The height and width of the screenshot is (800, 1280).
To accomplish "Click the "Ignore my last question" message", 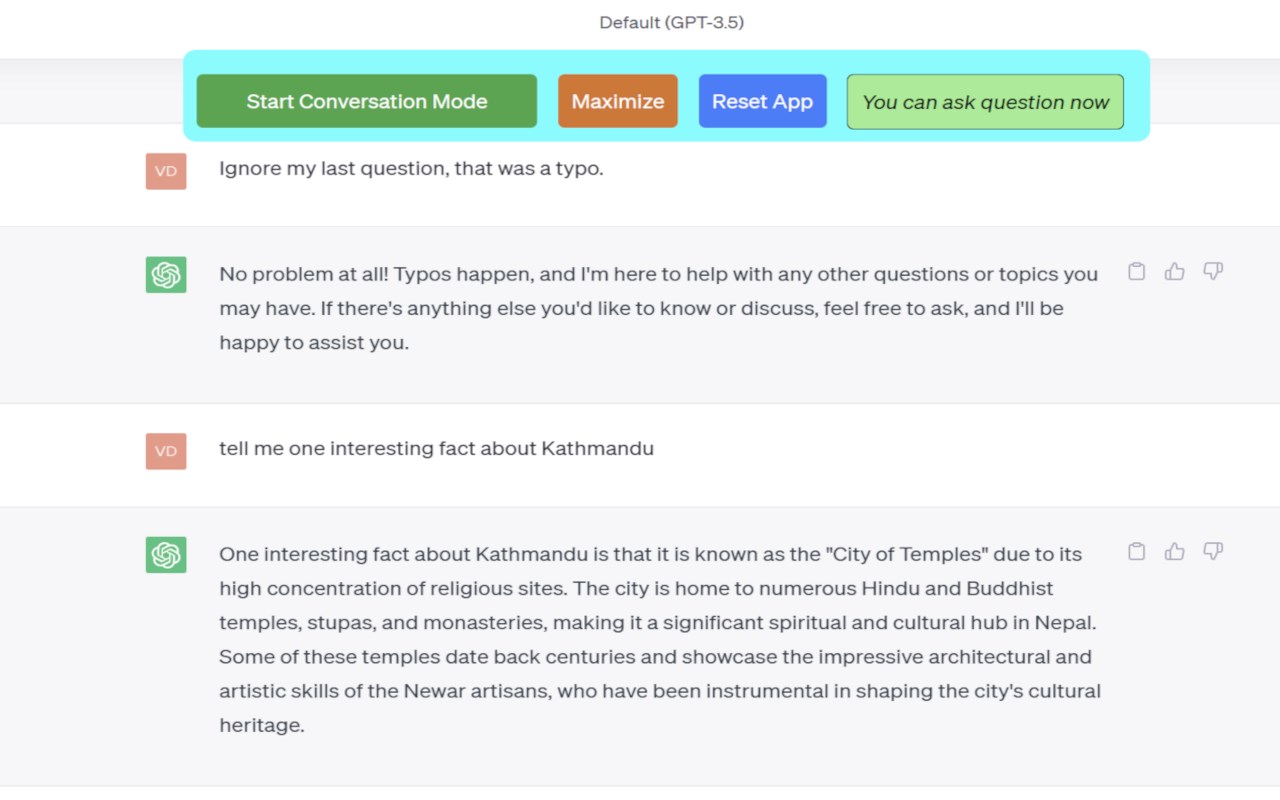I will (x=411, y=168).
